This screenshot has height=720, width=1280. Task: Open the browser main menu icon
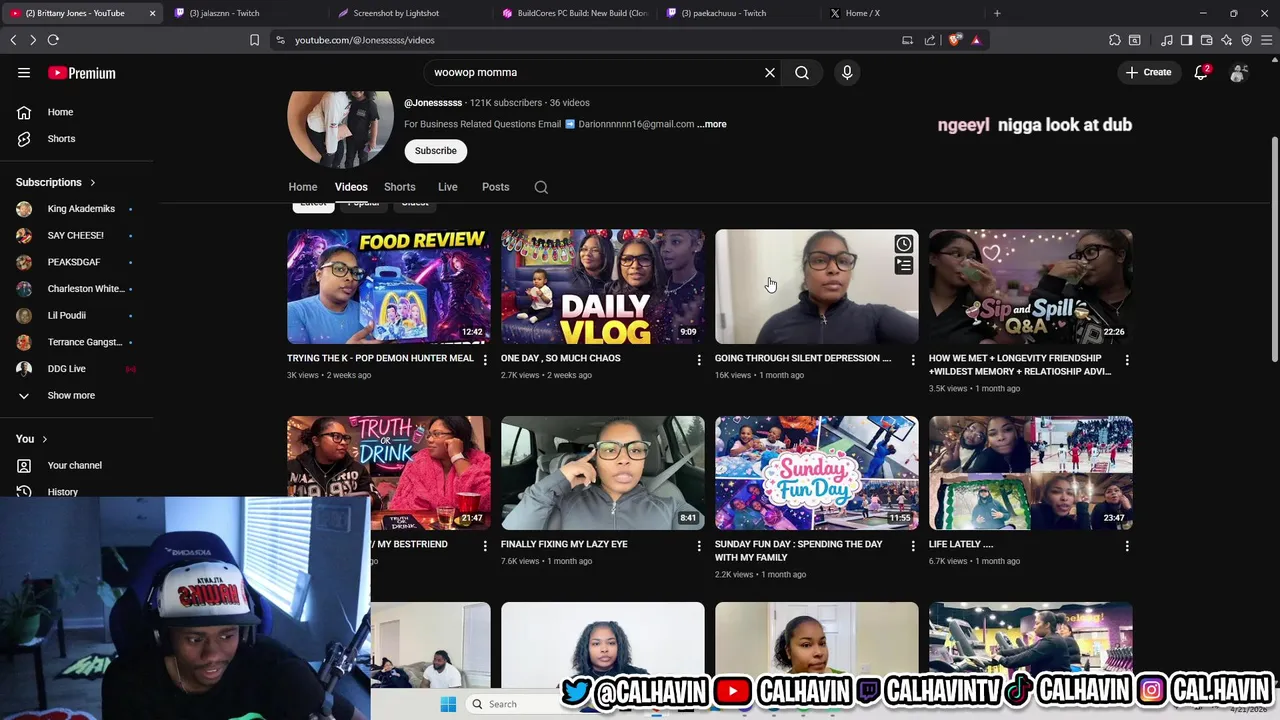tap(1266, 40)
